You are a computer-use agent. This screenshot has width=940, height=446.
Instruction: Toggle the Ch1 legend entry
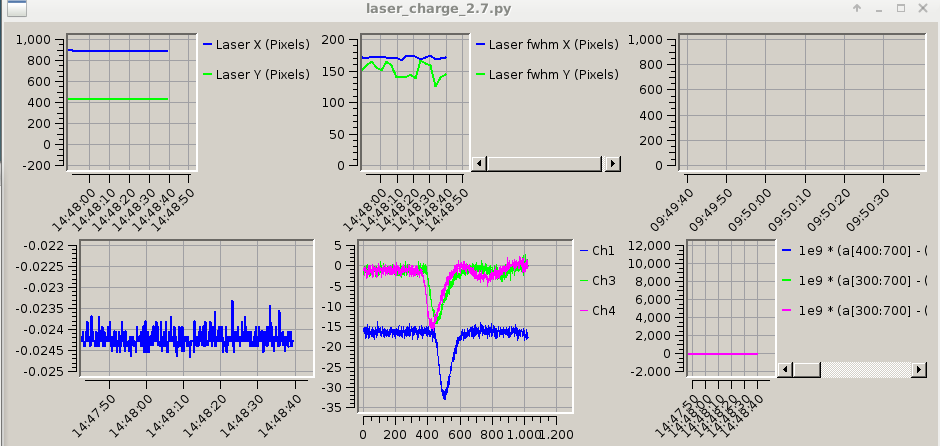tap(595, 250)
